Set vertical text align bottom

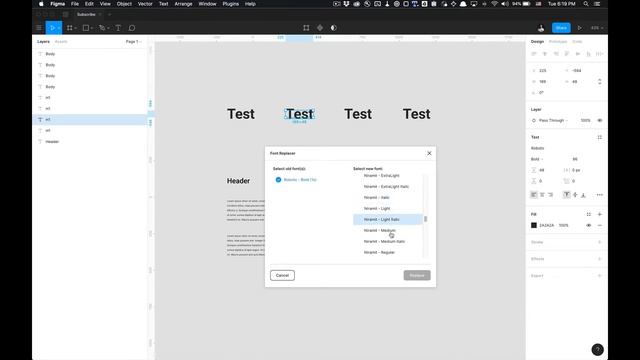pyautogui.click(x=583, y=195)
